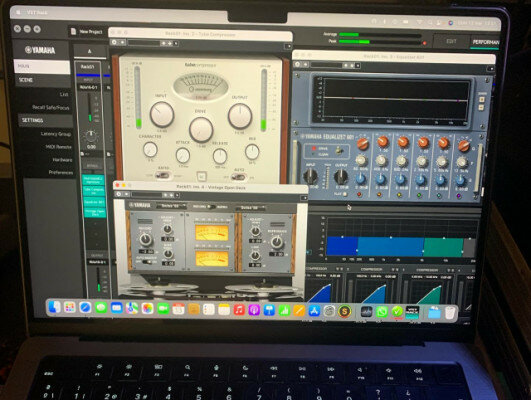Toggle the compressor Auto release switch

click(x=239, y=177)
